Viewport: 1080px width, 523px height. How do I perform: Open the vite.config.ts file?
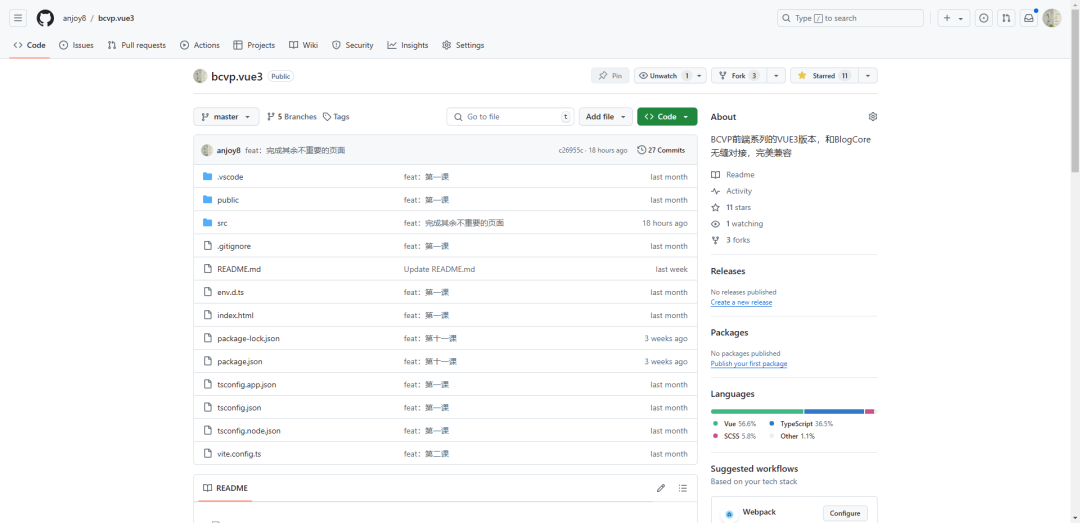click(x=239, y=454)
